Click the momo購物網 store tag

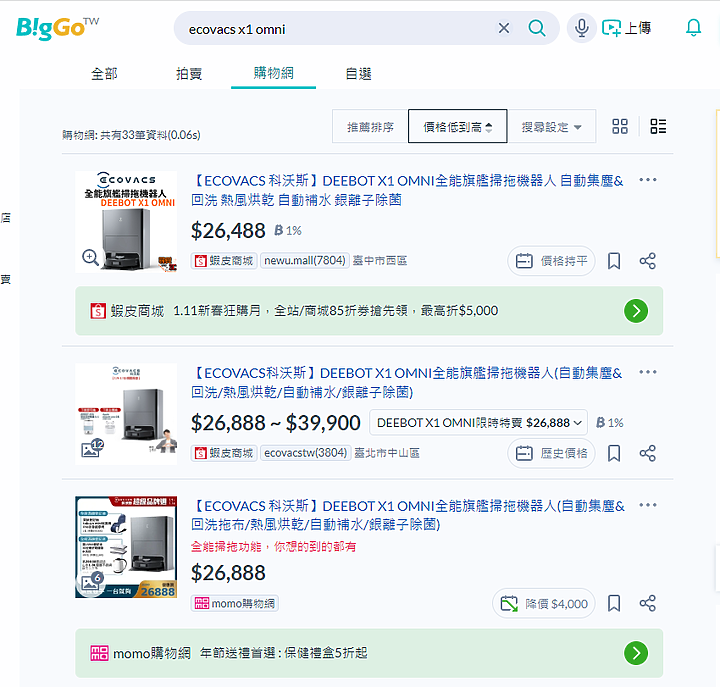point(235,603)
